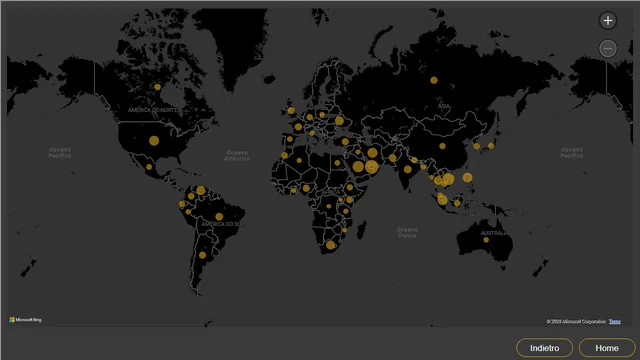Select the bubble over Japan
Viewport: 640px width, 360px height.
491,146
